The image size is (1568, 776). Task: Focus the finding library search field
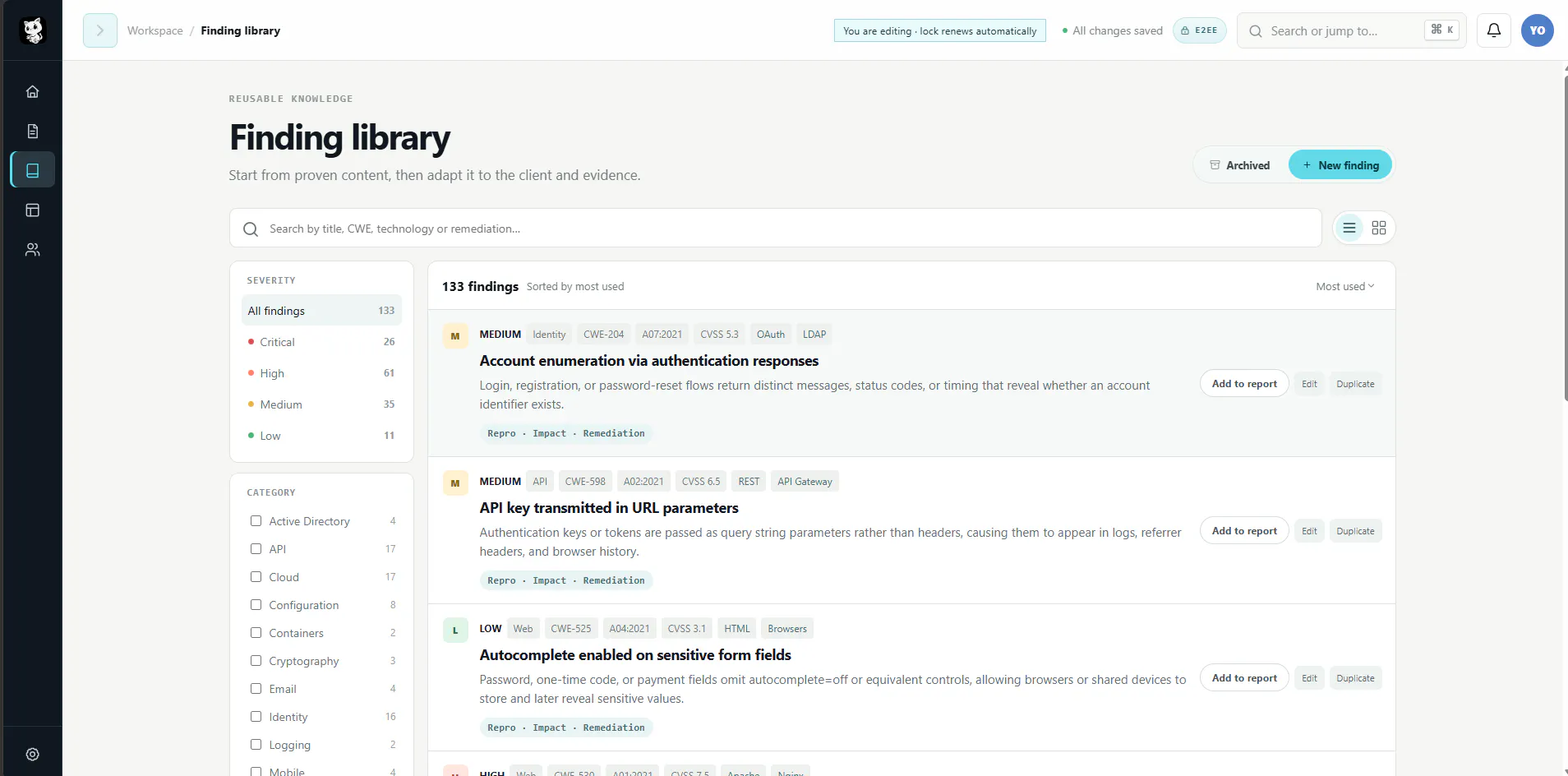click(775, 228)
